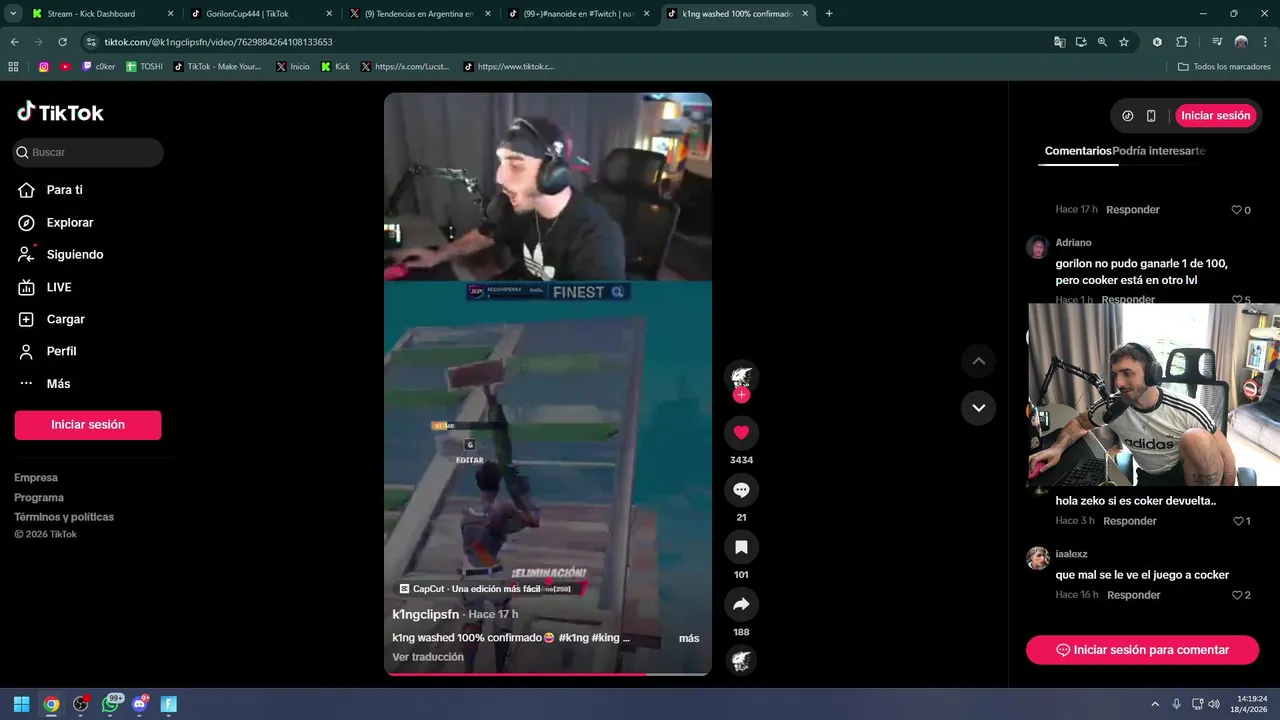Screen dimensions: 1280x720
Task: Open iaalexz's profile name
Action: [1071, 554]
